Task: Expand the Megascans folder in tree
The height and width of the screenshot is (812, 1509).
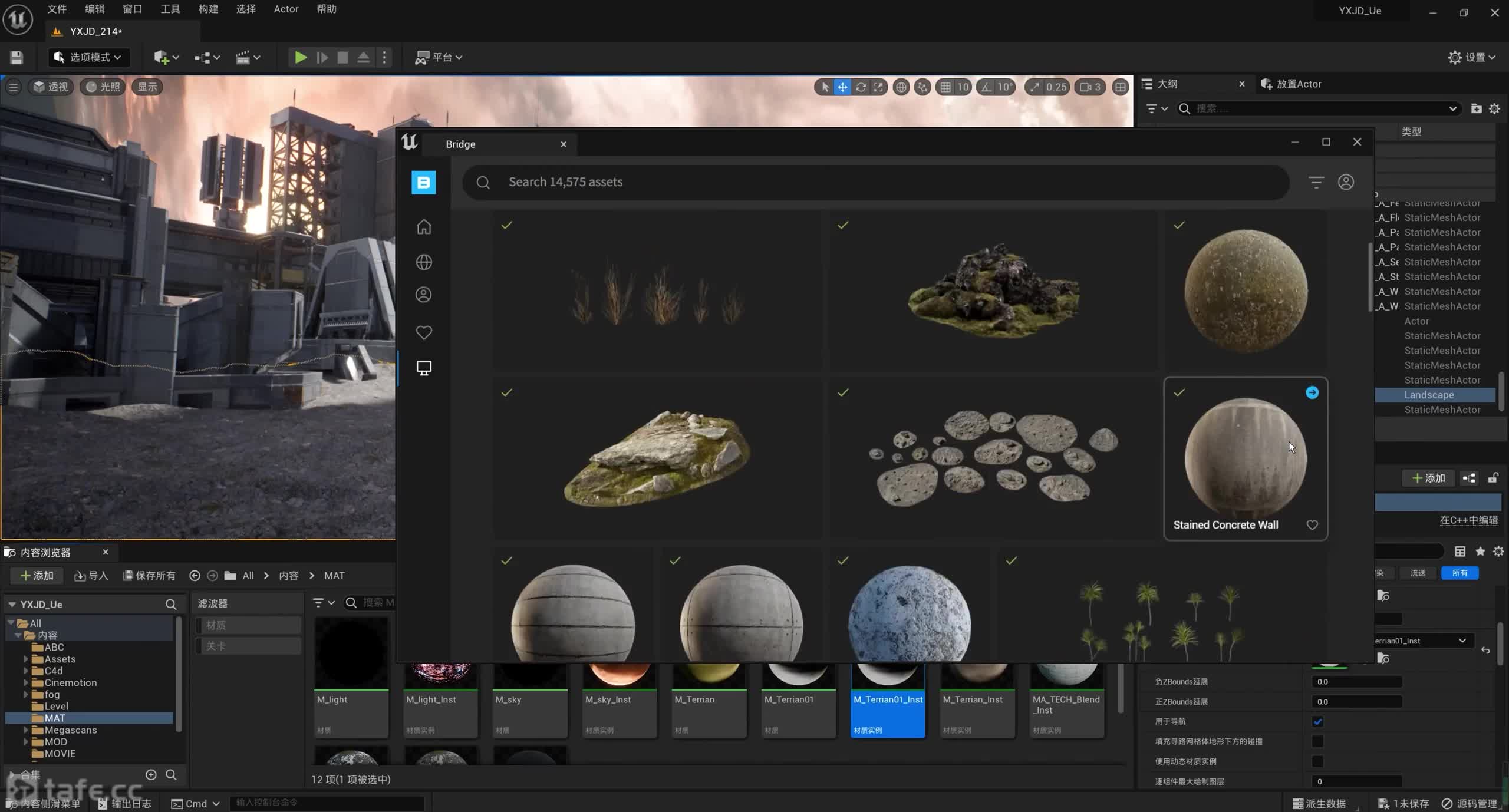Action: click(x=25, y=730)
